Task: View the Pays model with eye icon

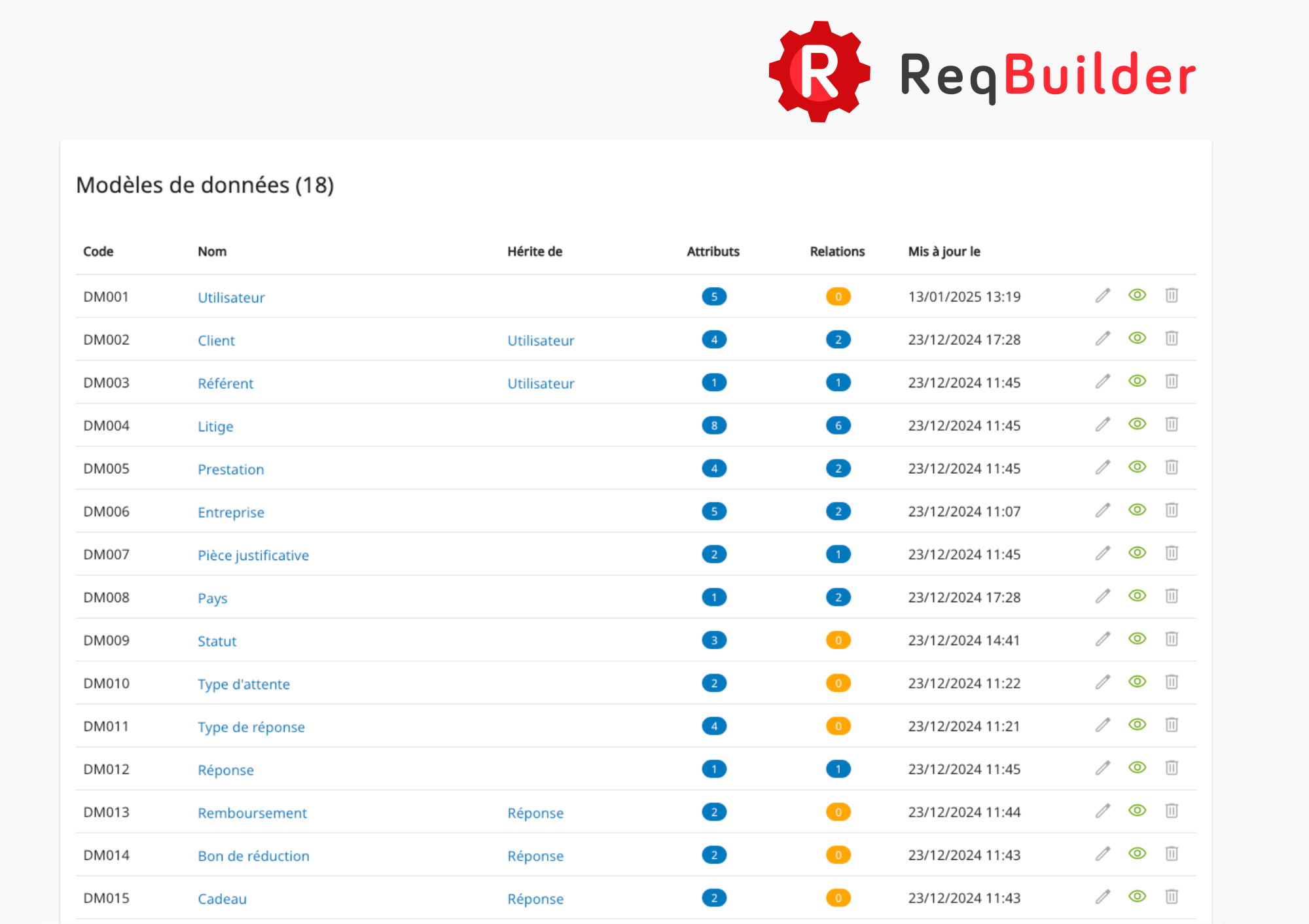Action: 1138,595
